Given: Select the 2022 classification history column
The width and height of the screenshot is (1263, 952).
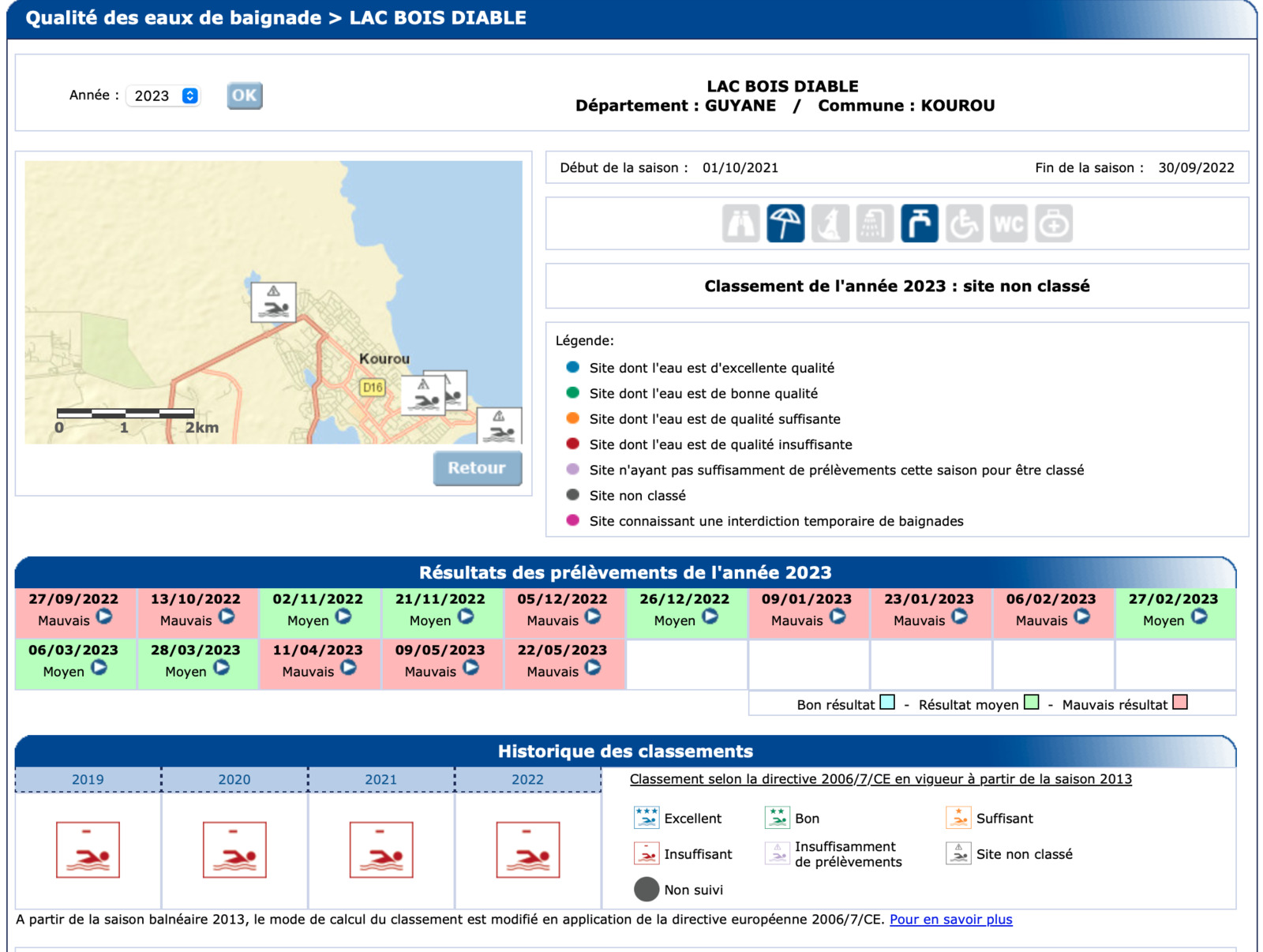Looking at the screenshot, I should 527,779.
